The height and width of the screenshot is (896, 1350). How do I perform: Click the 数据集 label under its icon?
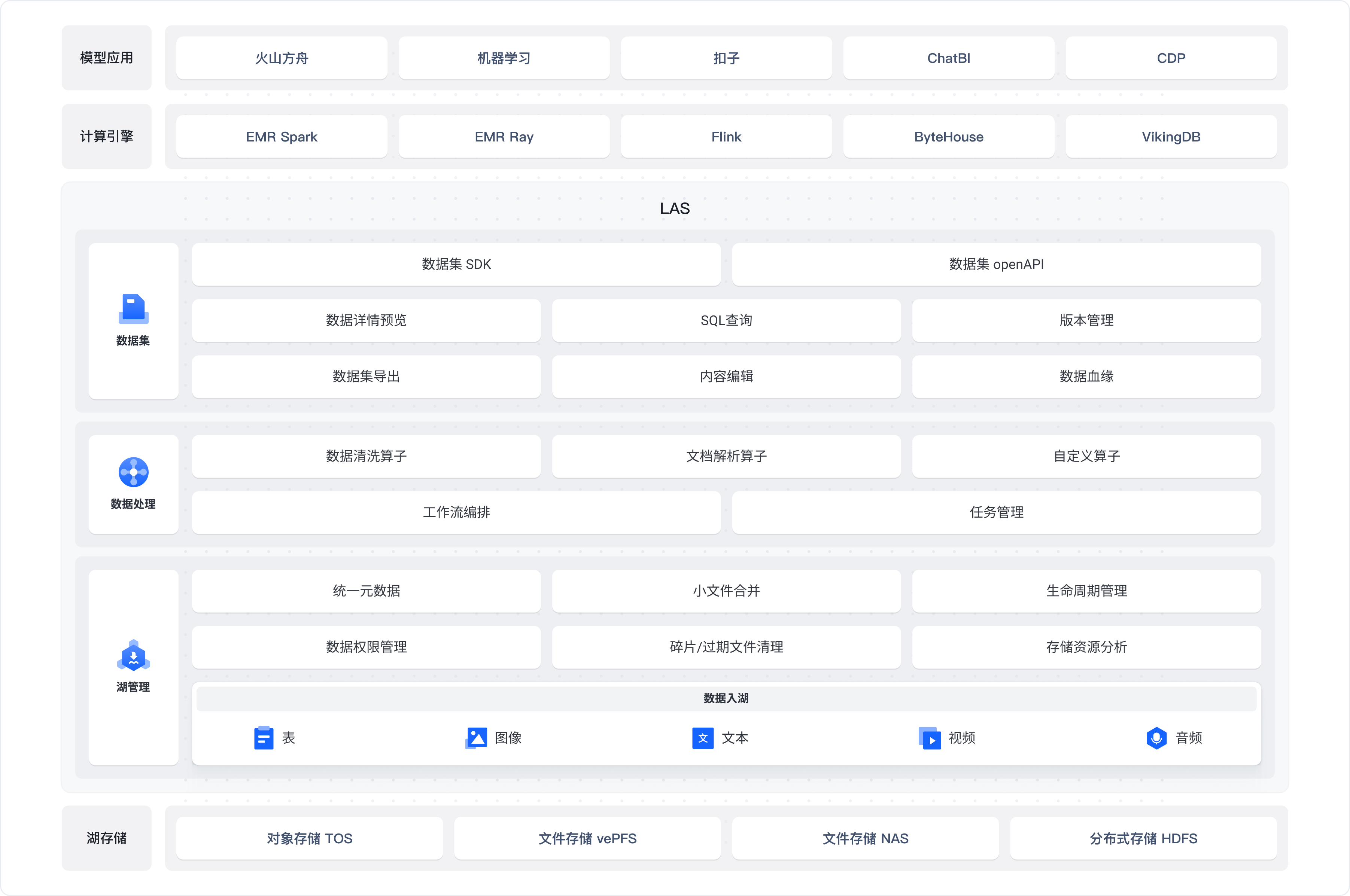coord(133,341)
